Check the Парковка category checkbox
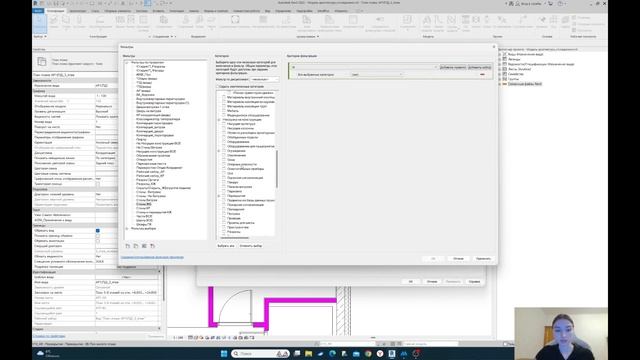The height and width of the screenshot is (360, 640). tap(224, 191)
